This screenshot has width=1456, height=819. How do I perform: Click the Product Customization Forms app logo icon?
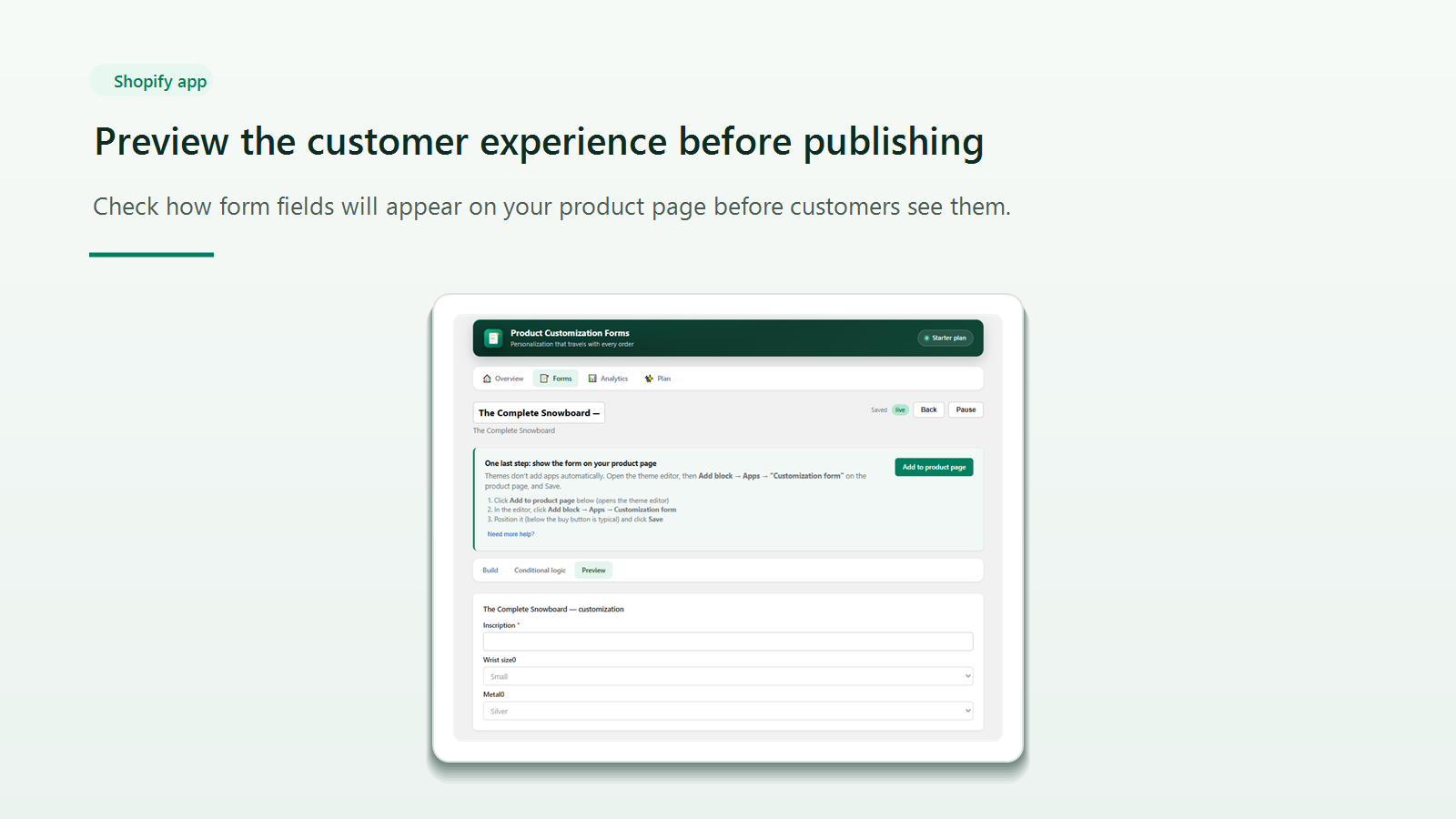tap(493, 338)
